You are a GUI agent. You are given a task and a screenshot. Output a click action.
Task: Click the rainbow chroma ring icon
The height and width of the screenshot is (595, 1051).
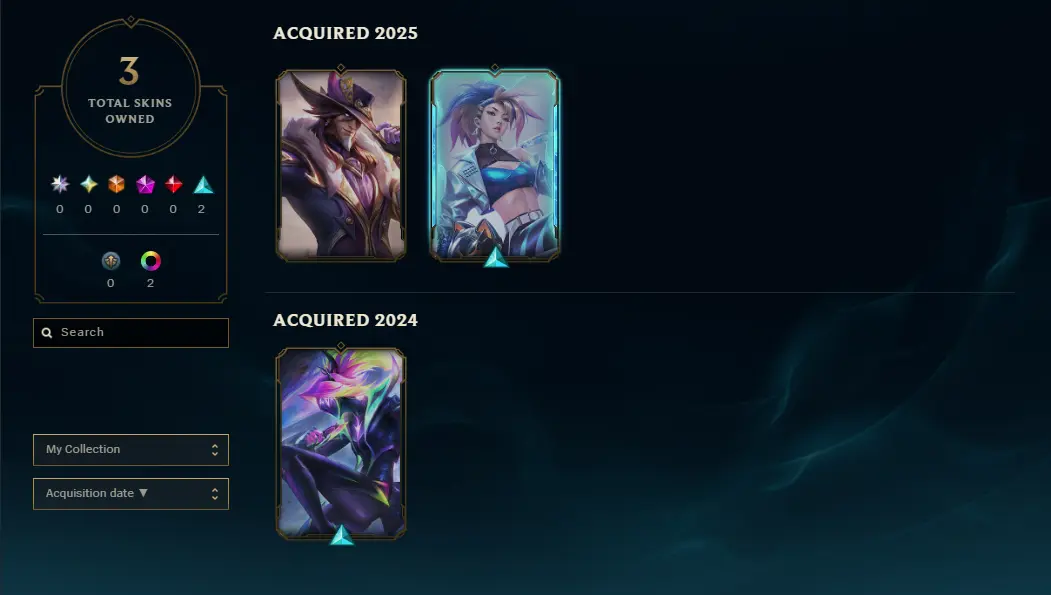click(x=151, y=261)
